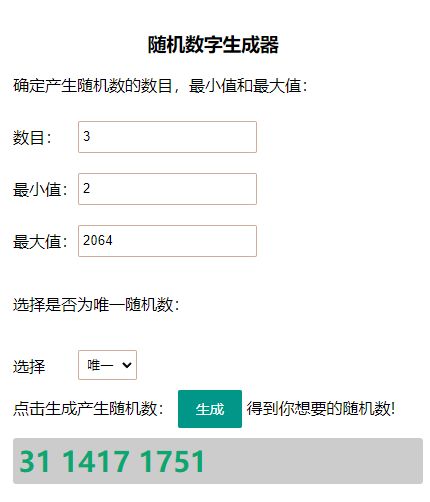The height and width of the screenshot is (502, 430).
Task: Click the 最大值 input field containing 2064
Action: pyautogui.click(x=167, y=241)
